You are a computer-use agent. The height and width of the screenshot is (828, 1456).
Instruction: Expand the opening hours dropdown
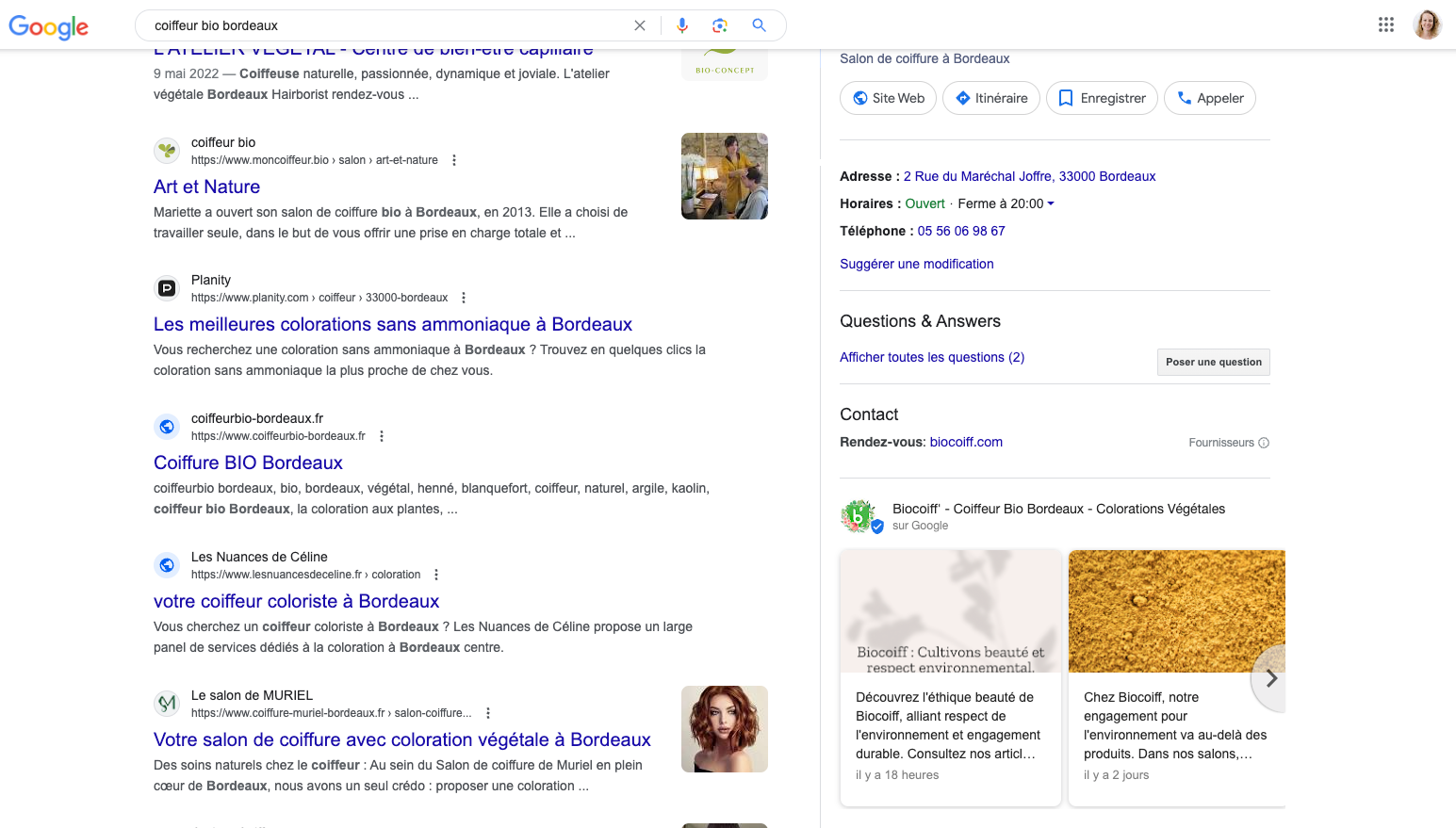1051,203
